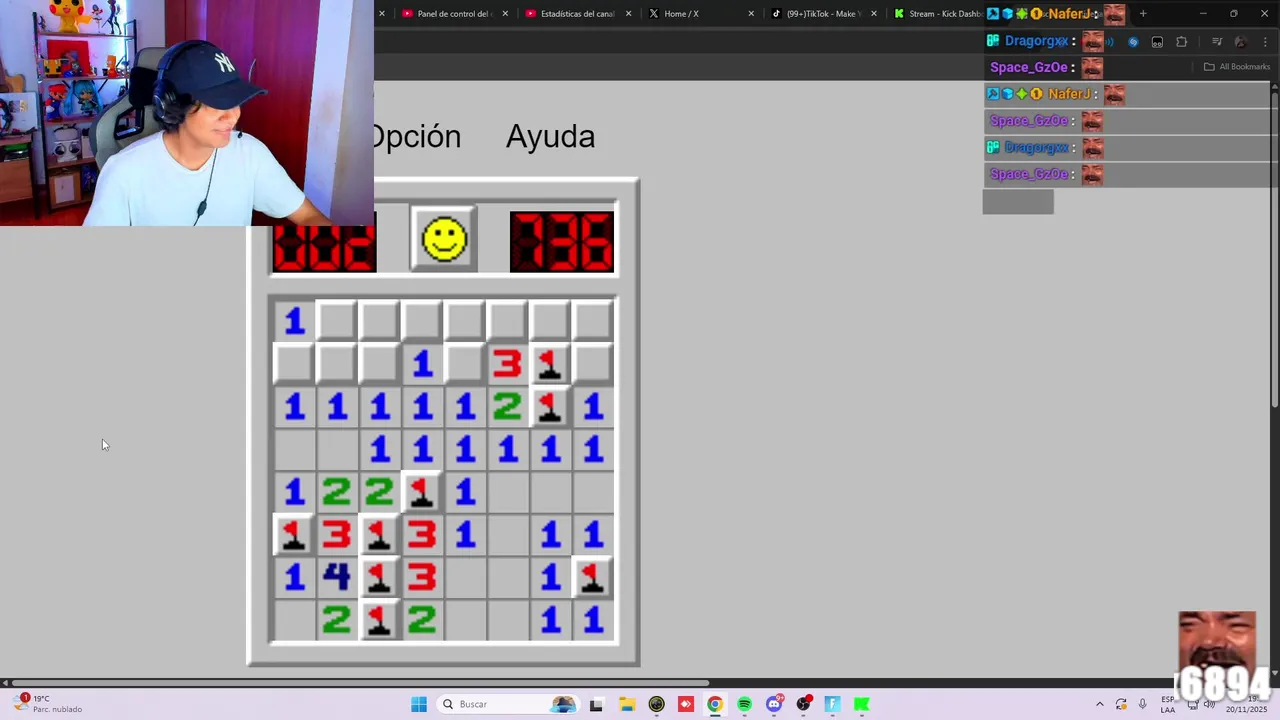
Task: Click the horizontal page scrollbar
Action: [x=360, y=683]
